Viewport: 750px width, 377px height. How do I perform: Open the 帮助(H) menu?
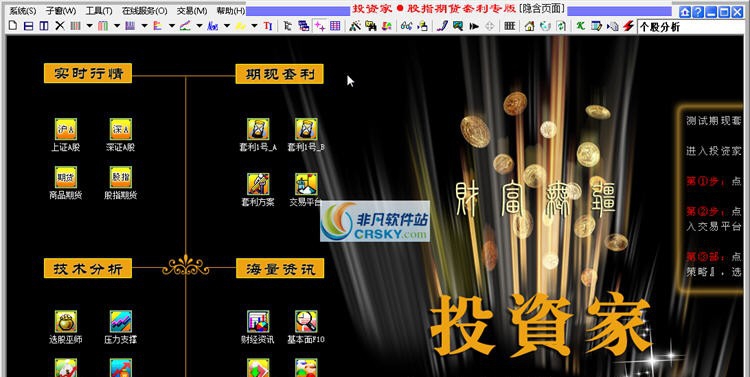[x=231, y=11]
